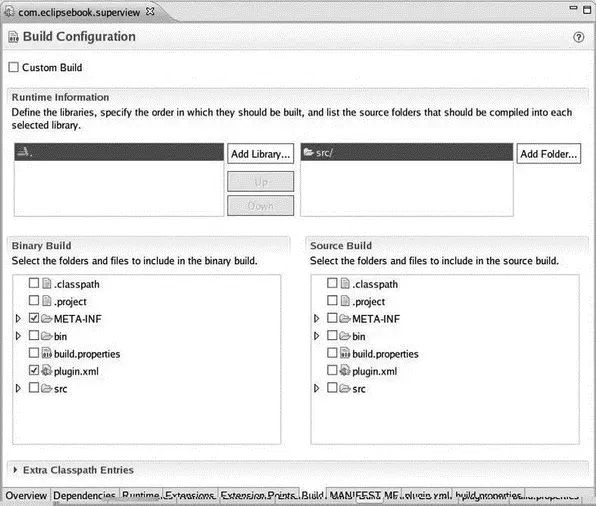This screenshot has width=596, height=506.
Task: Check .classpath in Binary Build
Action: click(x=34, y=283)
